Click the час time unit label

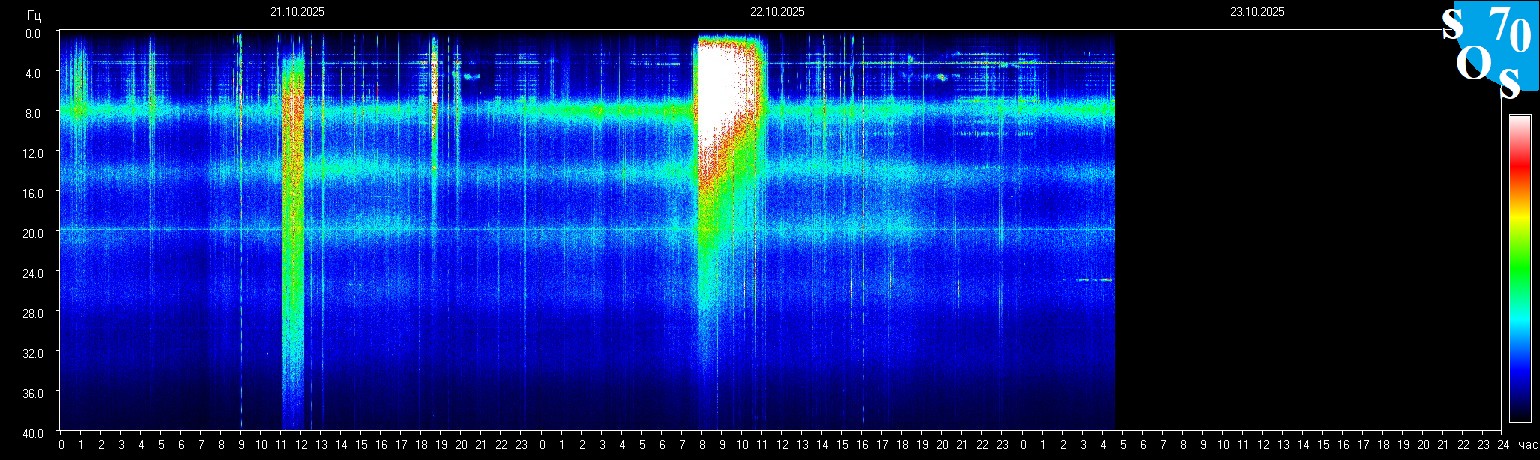click(1527, 445)
